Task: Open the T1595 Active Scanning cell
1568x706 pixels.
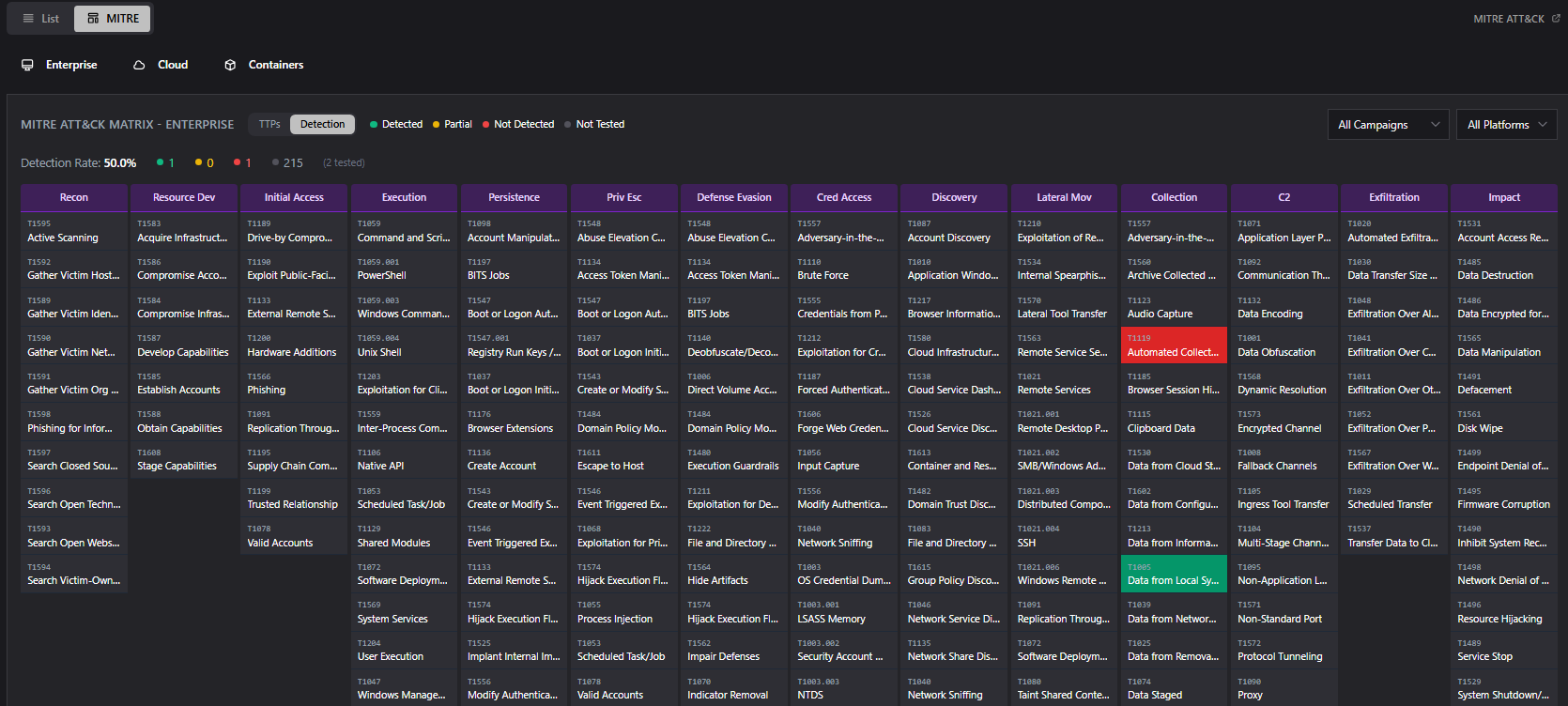Action: [73, 231]
